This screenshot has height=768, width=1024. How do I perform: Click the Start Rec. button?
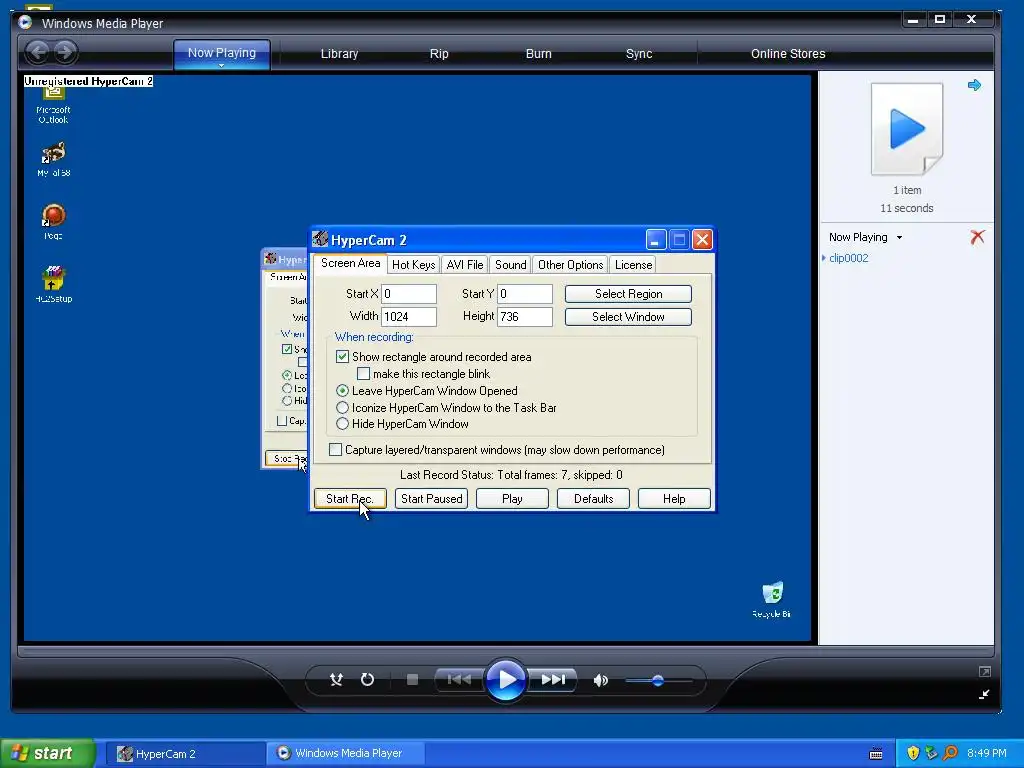350,499
